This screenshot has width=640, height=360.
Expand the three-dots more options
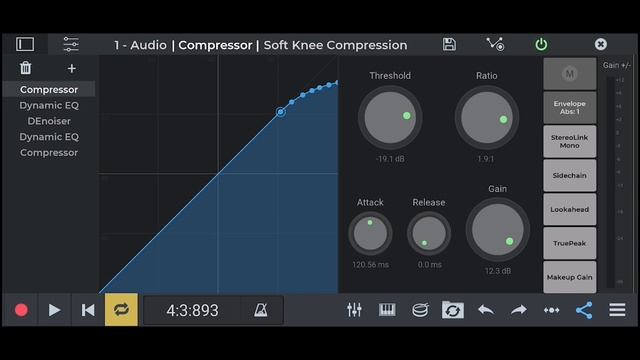click(x=551, y=310)
